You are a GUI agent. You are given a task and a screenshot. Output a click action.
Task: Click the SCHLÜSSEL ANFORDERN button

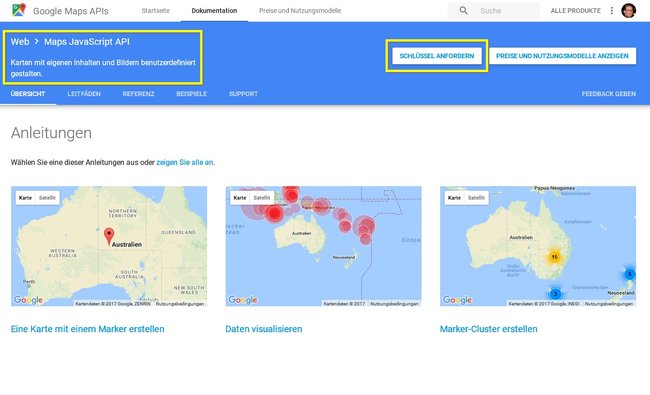pyautogui.click(x=437, y=56)
